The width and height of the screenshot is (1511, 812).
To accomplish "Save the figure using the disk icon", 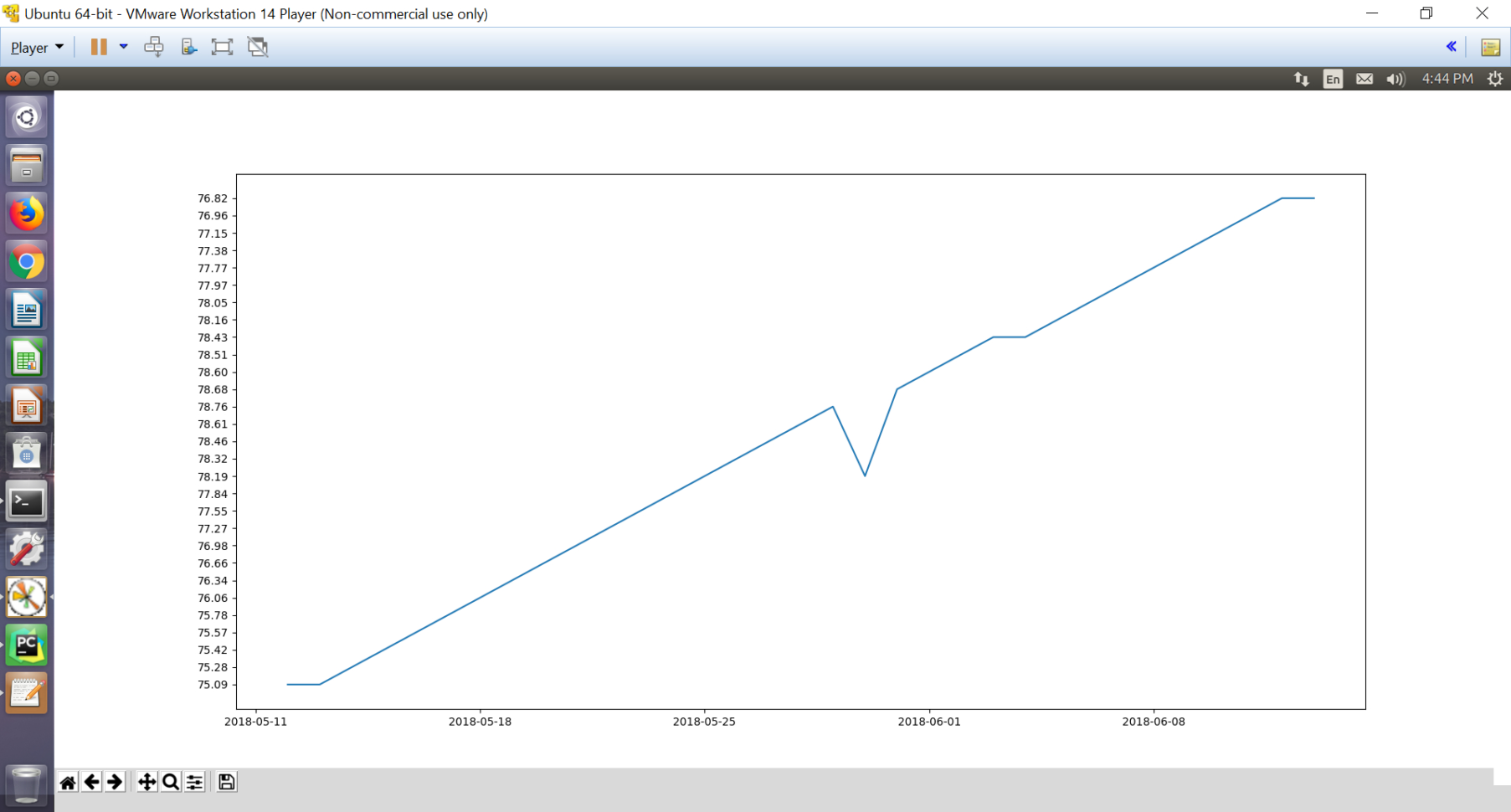I will click(224, 781).
